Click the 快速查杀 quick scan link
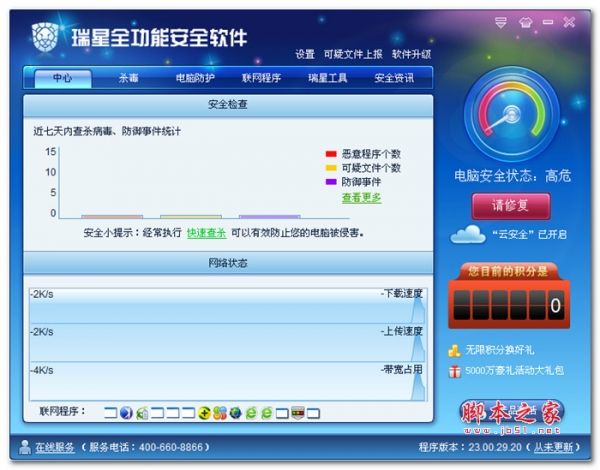Screen dimensions: 600x470 [206, 233]
